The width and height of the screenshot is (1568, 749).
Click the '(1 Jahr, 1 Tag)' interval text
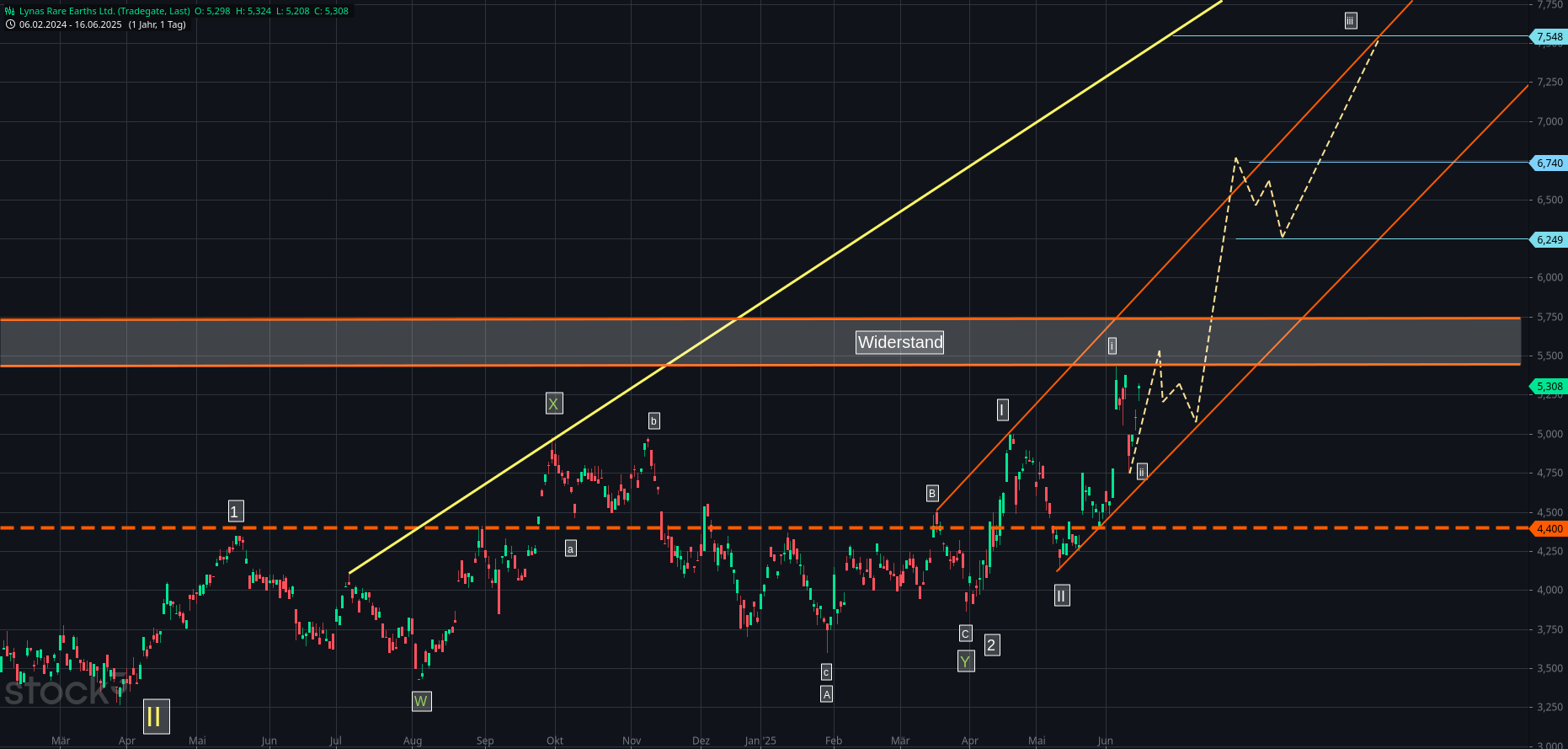pos(157,24)
